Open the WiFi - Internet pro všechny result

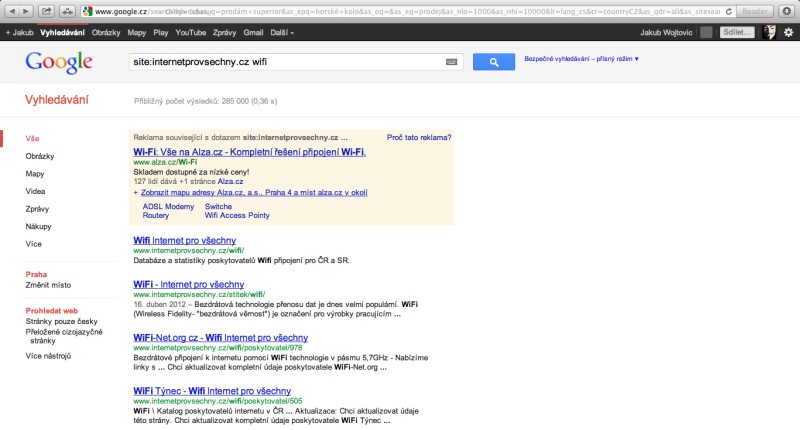(189, 284)
